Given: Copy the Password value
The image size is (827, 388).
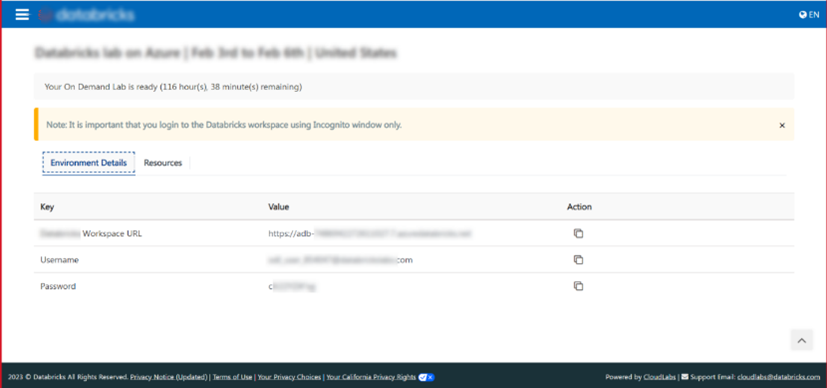Looking at the screenshot, I should click(x=579, y=286).
